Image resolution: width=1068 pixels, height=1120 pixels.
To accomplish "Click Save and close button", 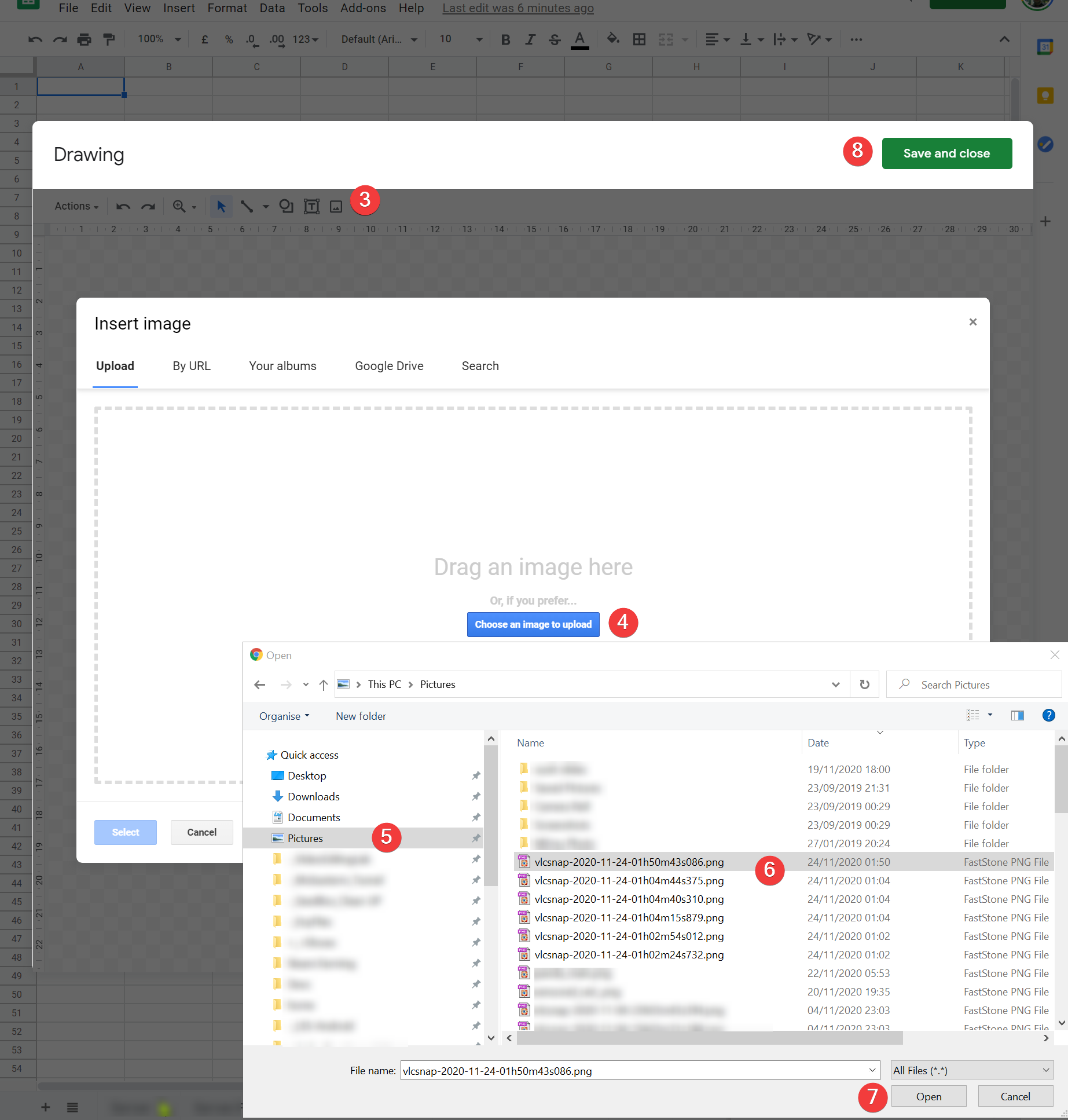I will click(946, 153).
